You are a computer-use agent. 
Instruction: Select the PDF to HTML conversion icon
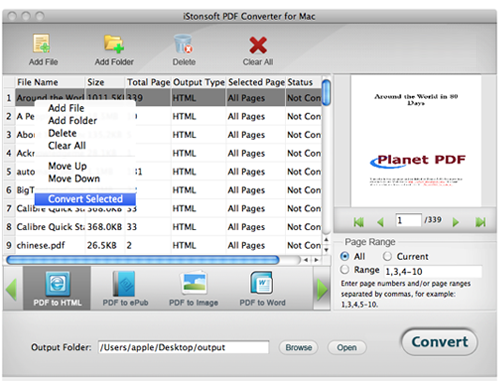click(x=58, y=284)
